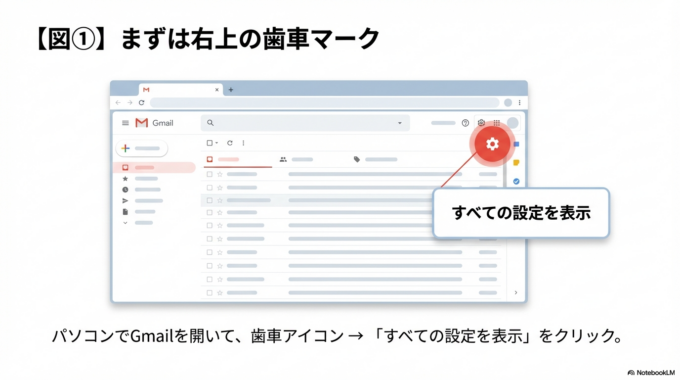This screenshot has width=680, height=380.
Task: Tick the checkbox of the first email row
Action: [209, 174]
